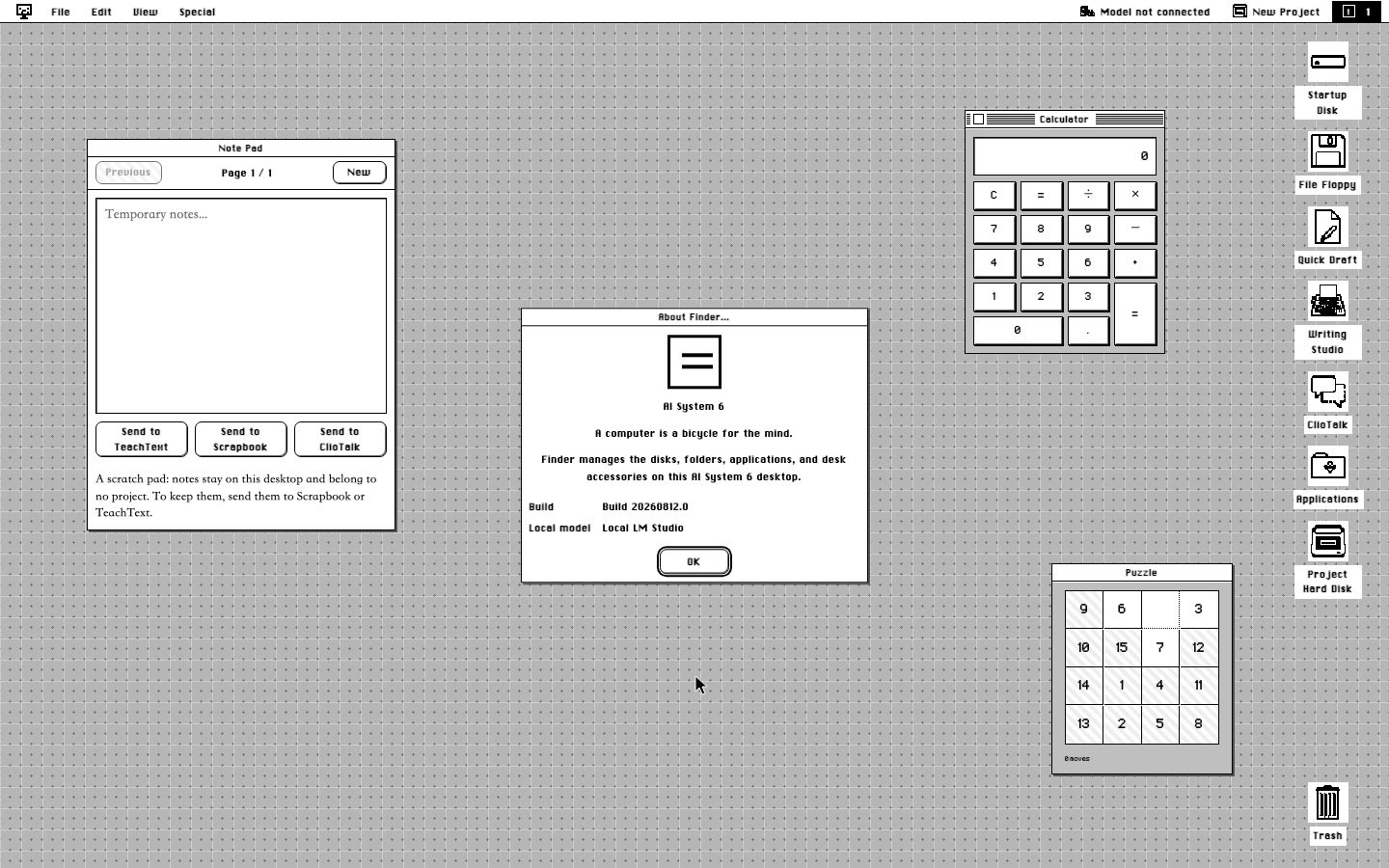Viewport: 1389px width, 868px height.
Task: Click the Calculator 5 key
Action: 1041,262
